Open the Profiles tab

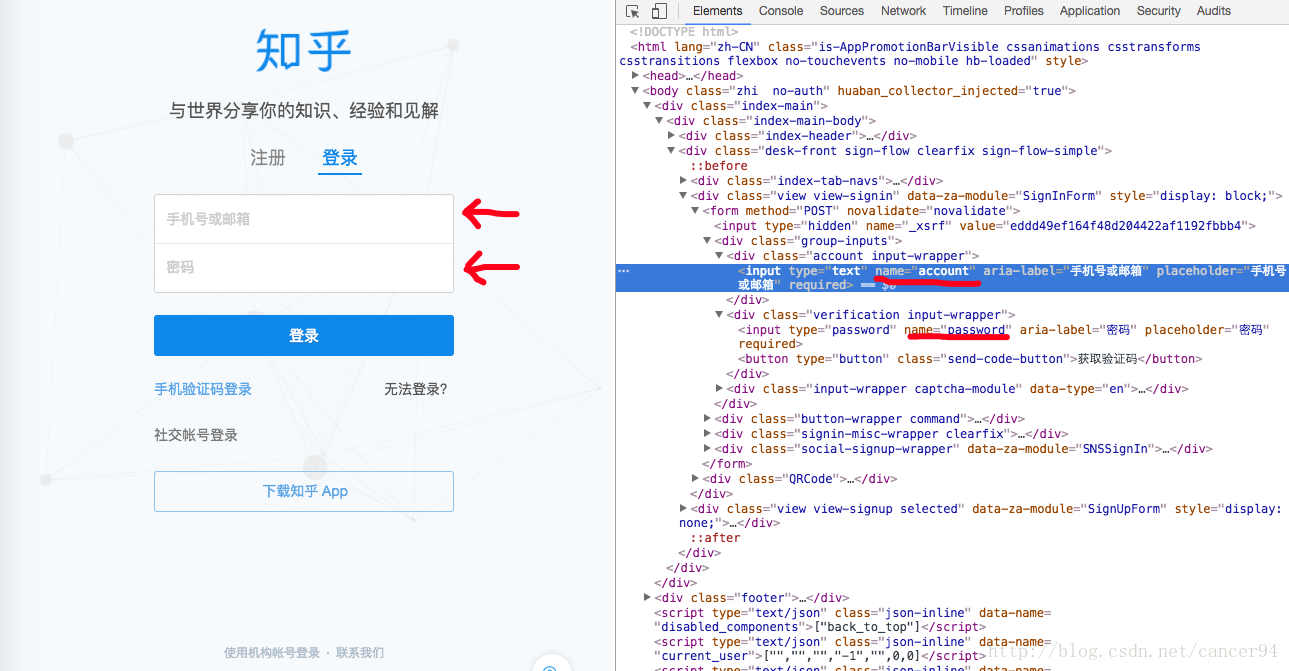(1024, 11)
